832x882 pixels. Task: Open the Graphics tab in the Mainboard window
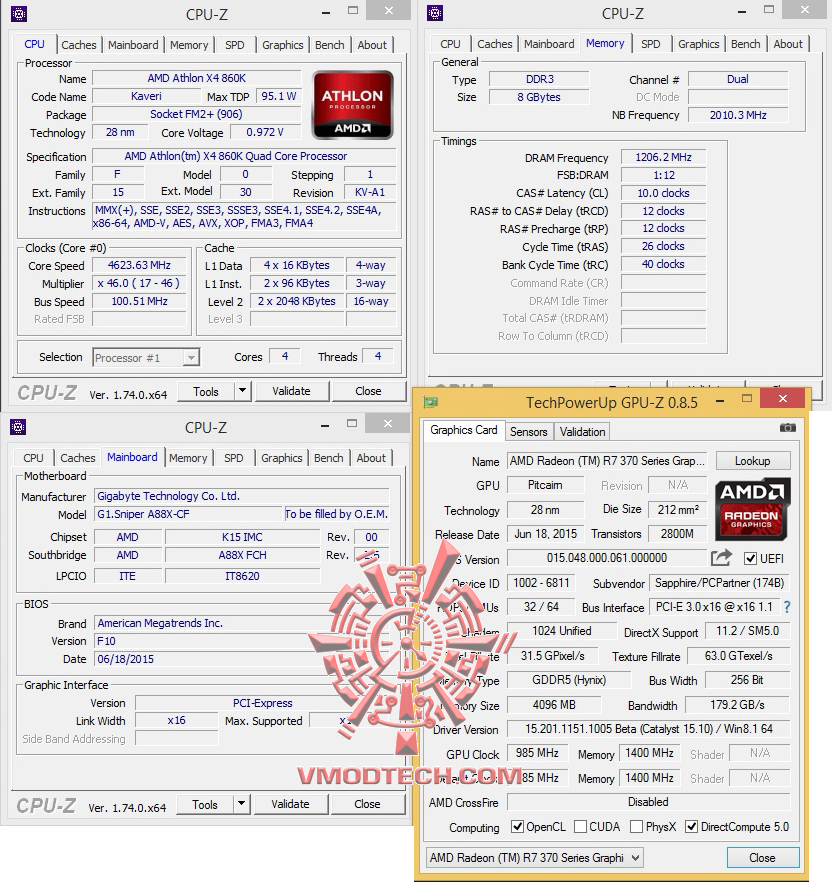[x=282, y=458]
